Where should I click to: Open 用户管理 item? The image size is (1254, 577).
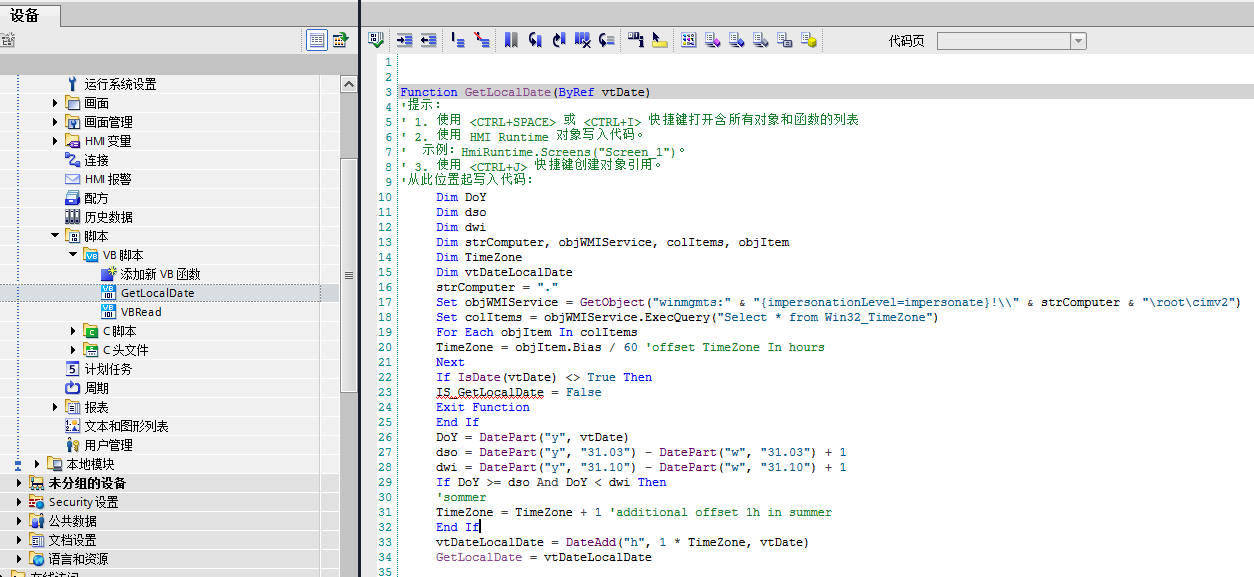[x=108, y=445]
